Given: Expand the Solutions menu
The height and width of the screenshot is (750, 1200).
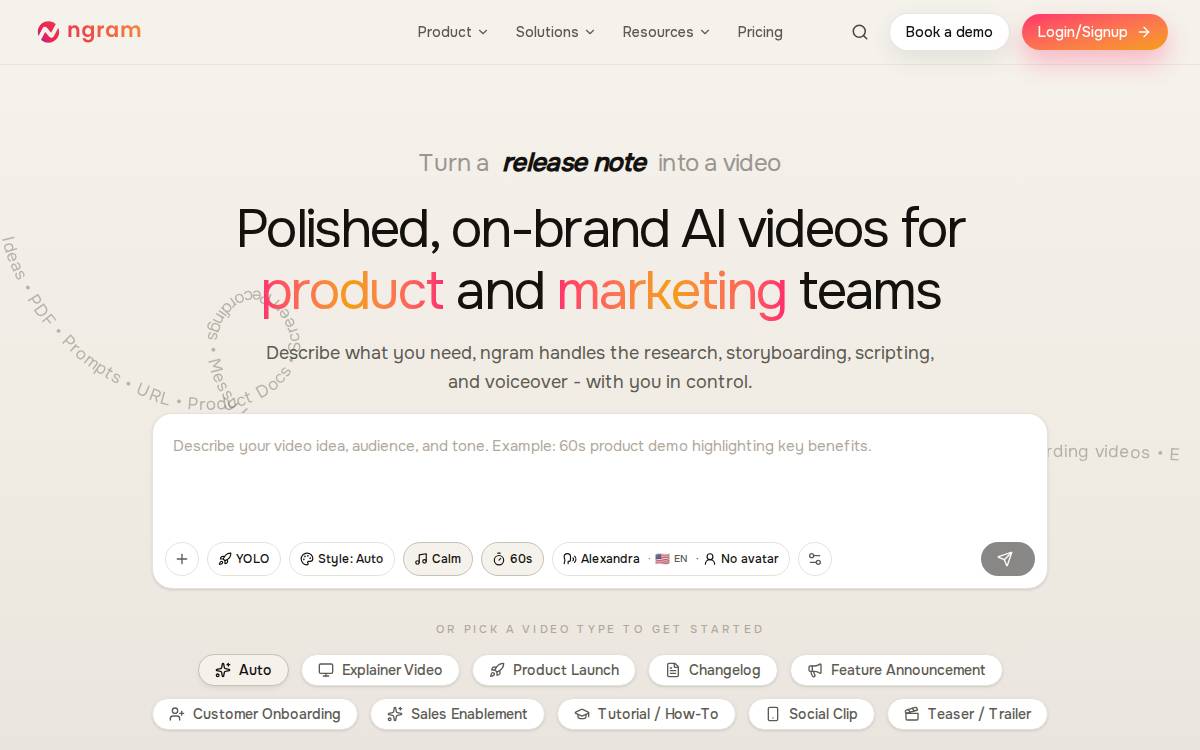Looking at the screenshot, I should [555, 32].
